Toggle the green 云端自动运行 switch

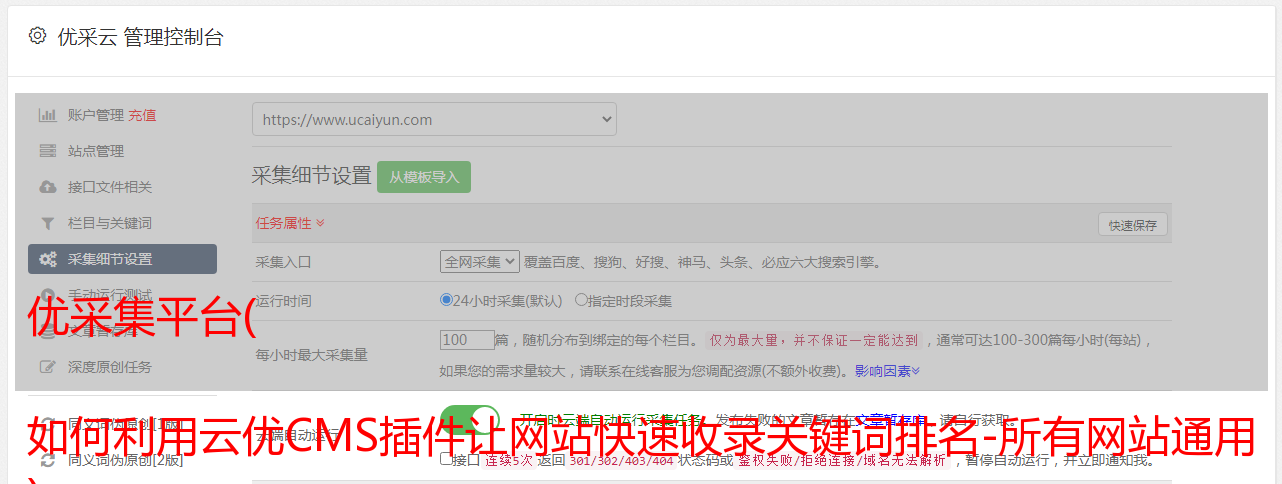[x=470, y=421]
